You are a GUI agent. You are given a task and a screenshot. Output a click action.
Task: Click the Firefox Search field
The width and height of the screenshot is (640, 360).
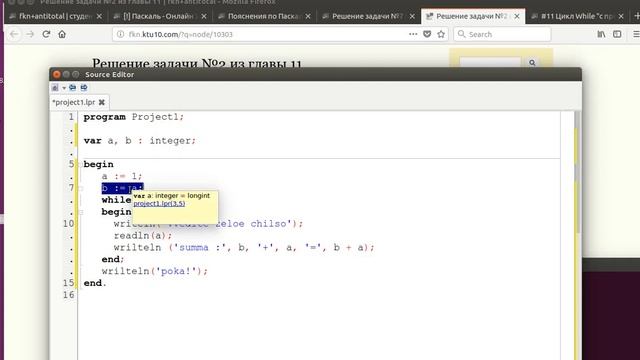[x=502, y=34]
